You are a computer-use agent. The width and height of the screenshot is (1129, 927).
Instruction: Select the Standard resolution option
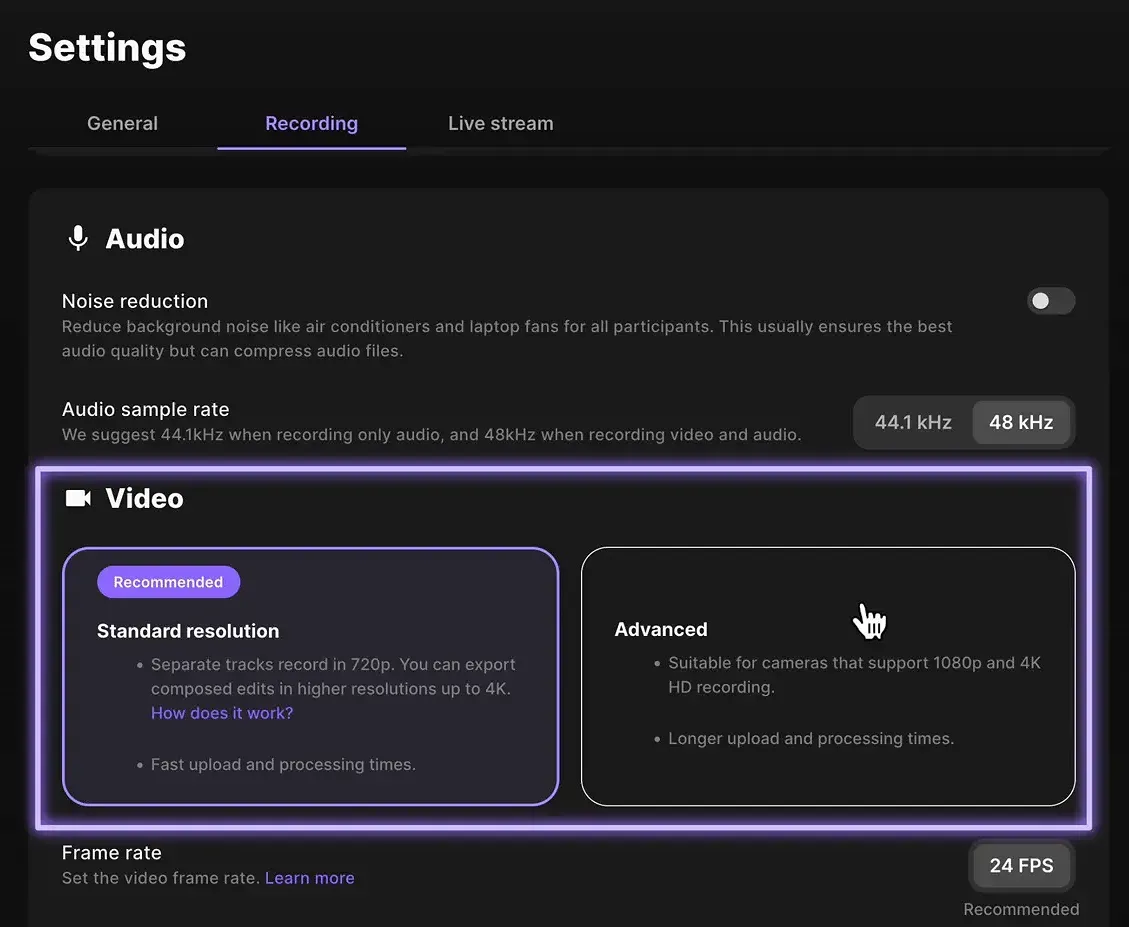click(x=311, y=675)
